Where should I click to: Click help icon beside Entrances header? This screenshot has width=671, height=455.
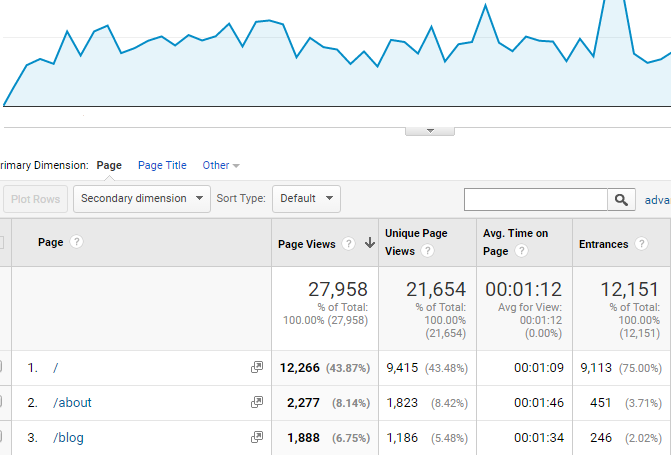641,244
